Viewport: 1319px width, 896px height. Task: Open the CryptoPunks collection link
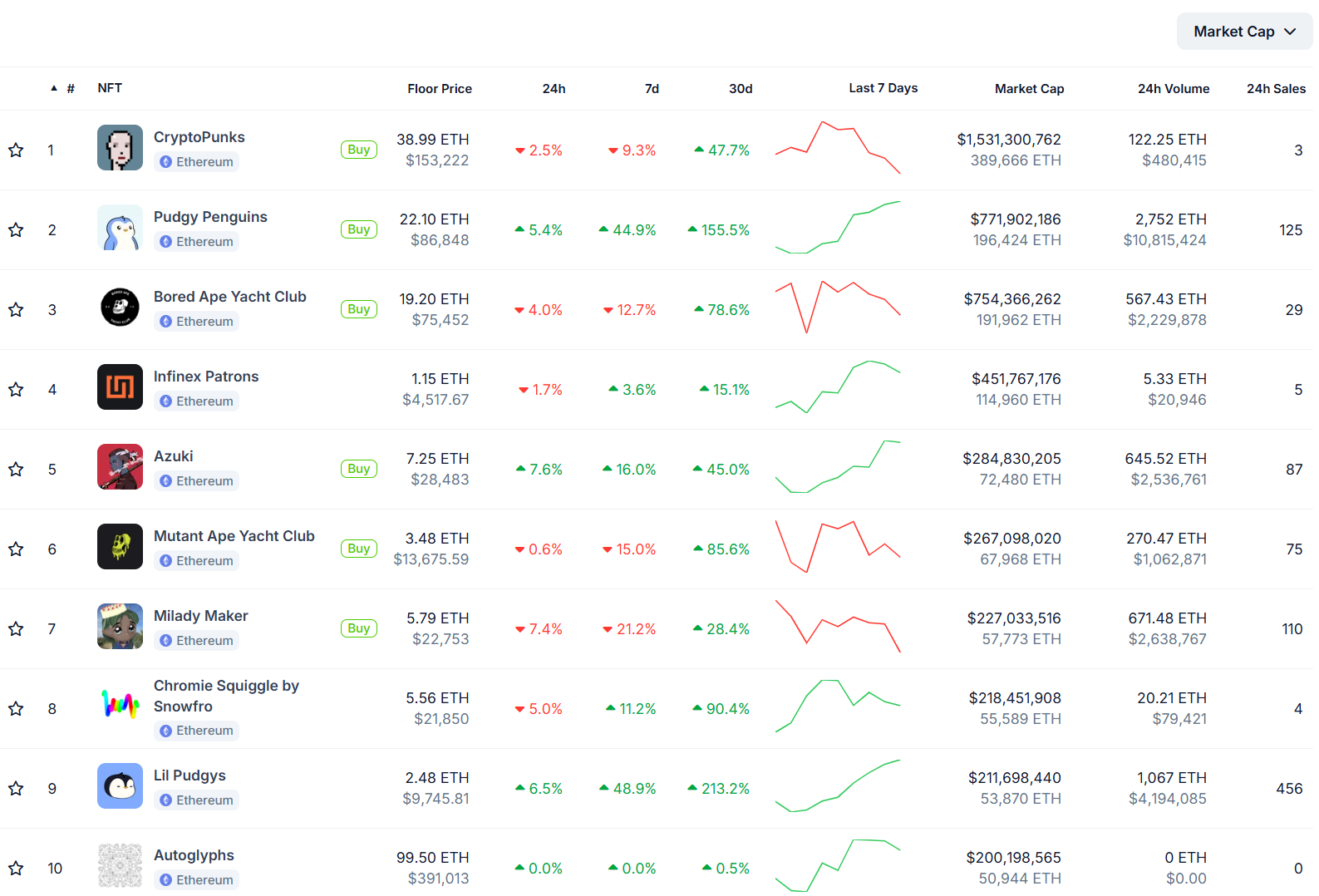point(199,137)
